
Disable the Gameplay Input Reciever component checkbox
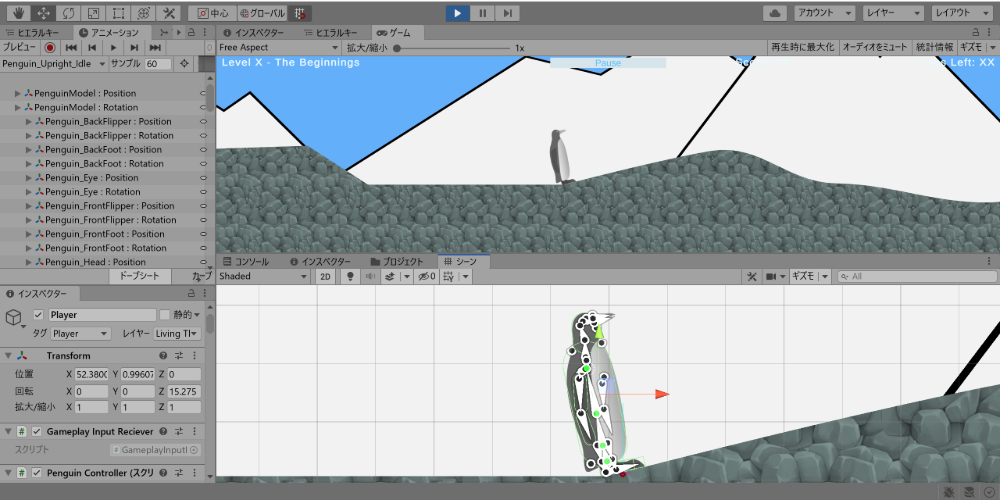coord(37,431)
